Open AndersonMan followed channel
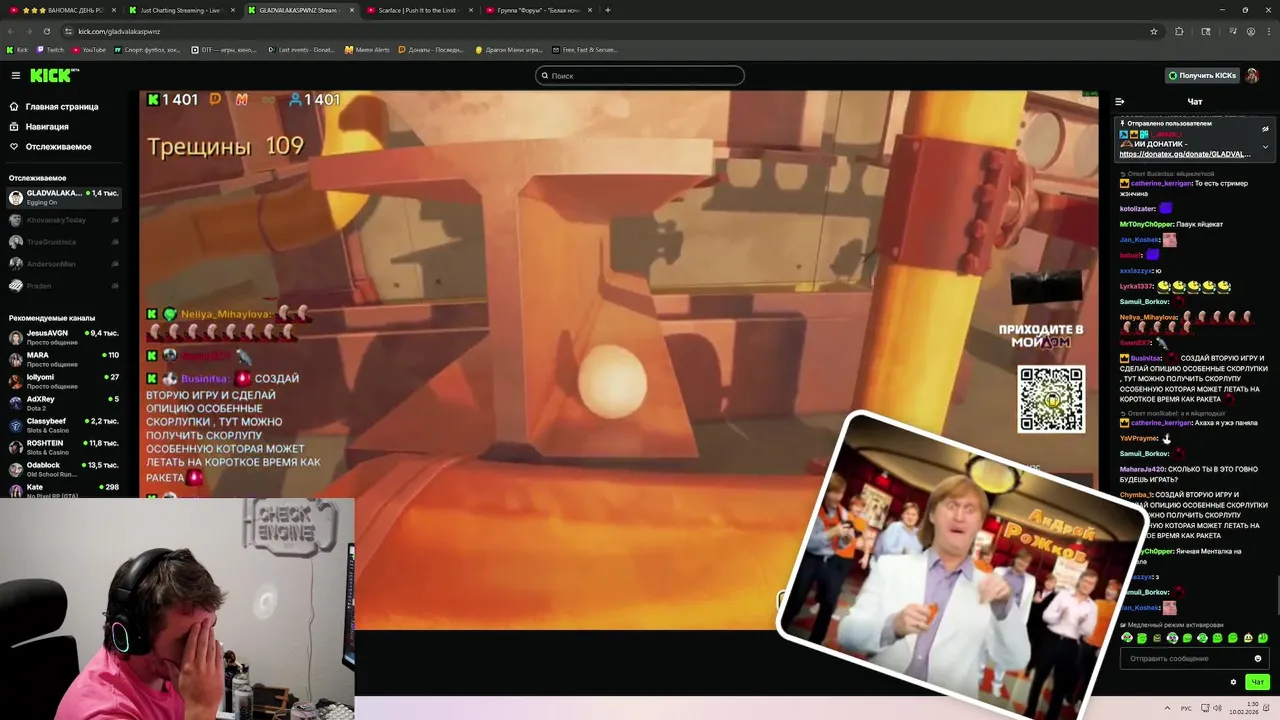This screenshot has height=720, width=1280. 62,264
